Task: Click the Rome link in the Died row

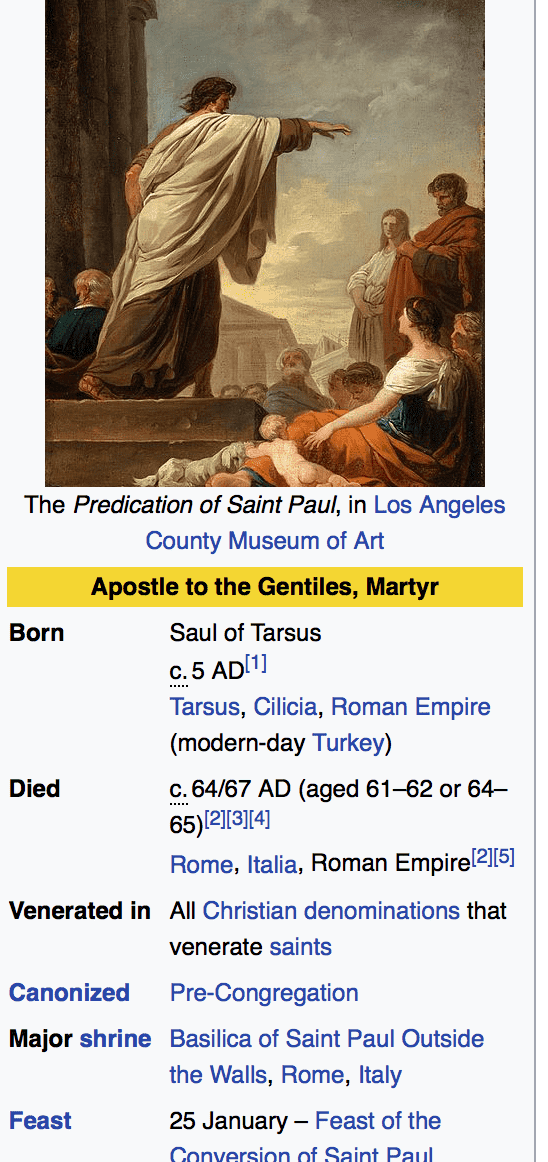Action: click(x=201, y=864)
